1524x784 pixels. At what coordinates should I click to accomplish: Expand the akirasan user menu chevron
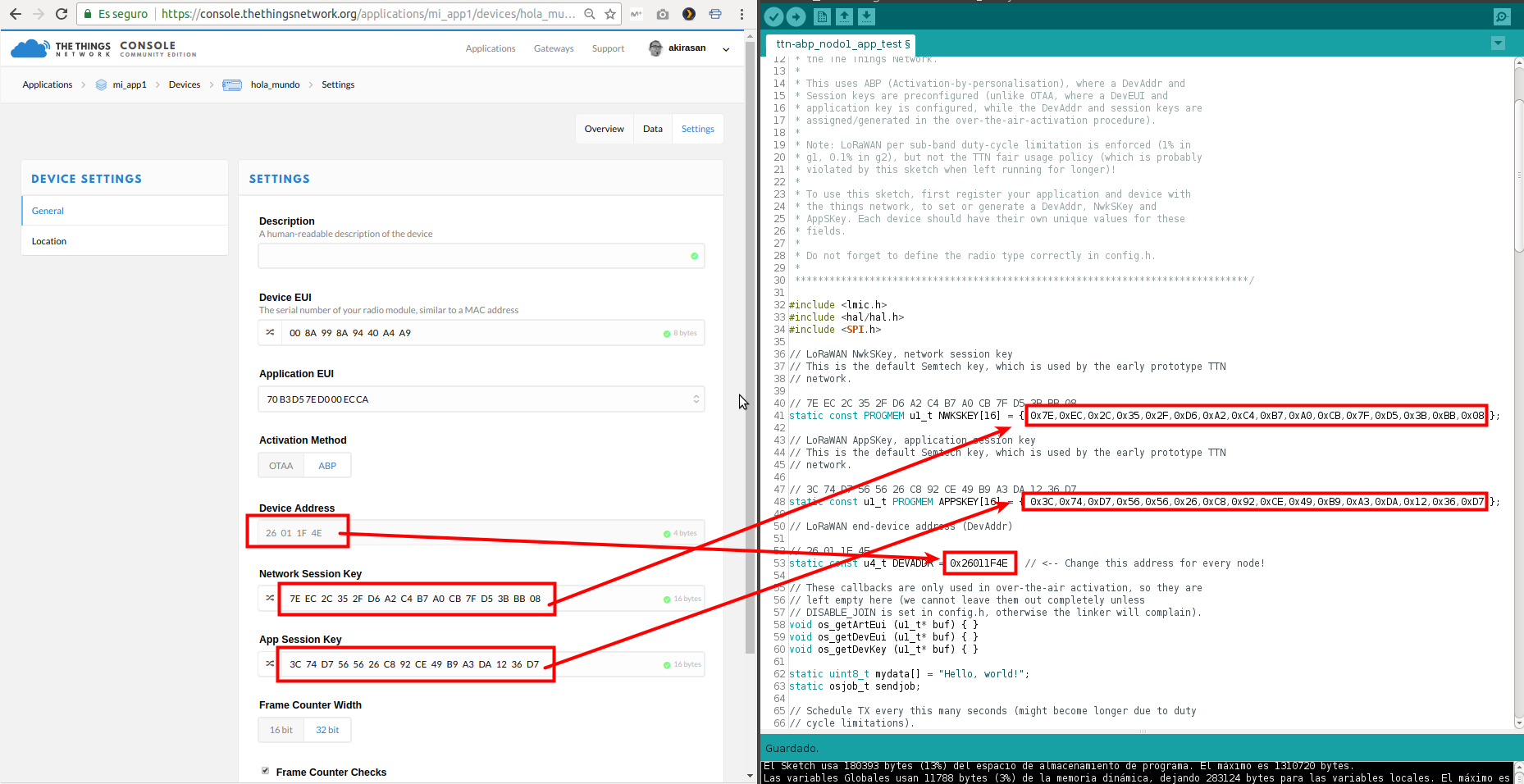click(726, 49)
